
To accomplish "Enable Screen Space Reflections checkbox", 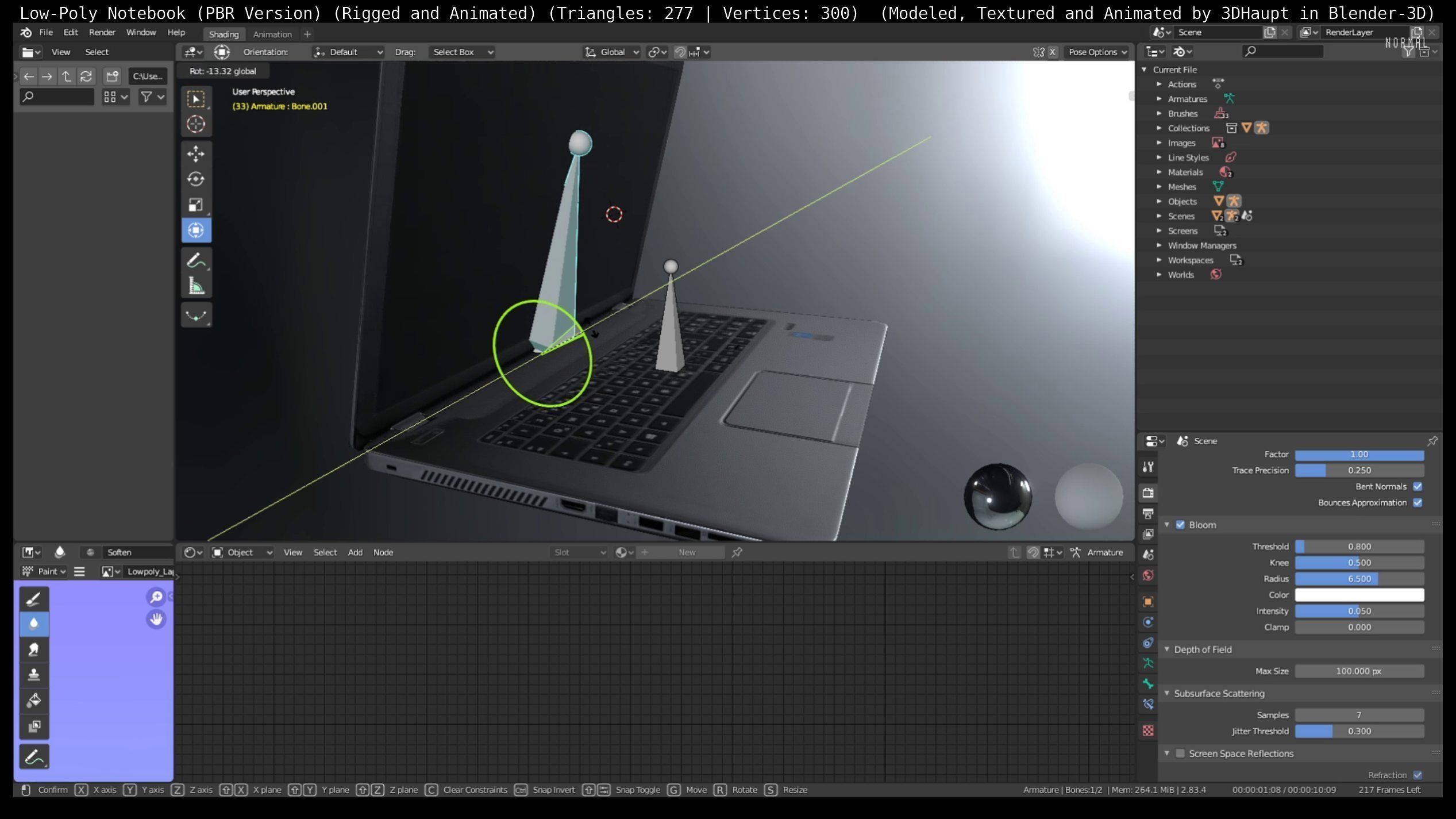I will click(1180, 753).
